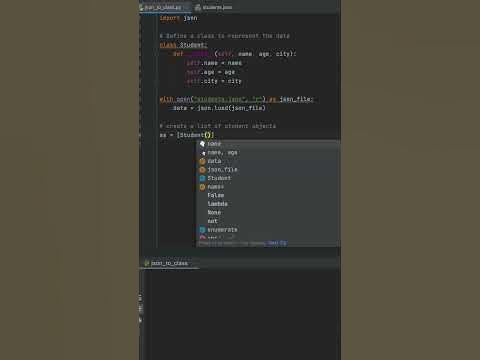Click the 'import json' code line
The width and height of the screenshot is (480, 360).
coord(178,18)
